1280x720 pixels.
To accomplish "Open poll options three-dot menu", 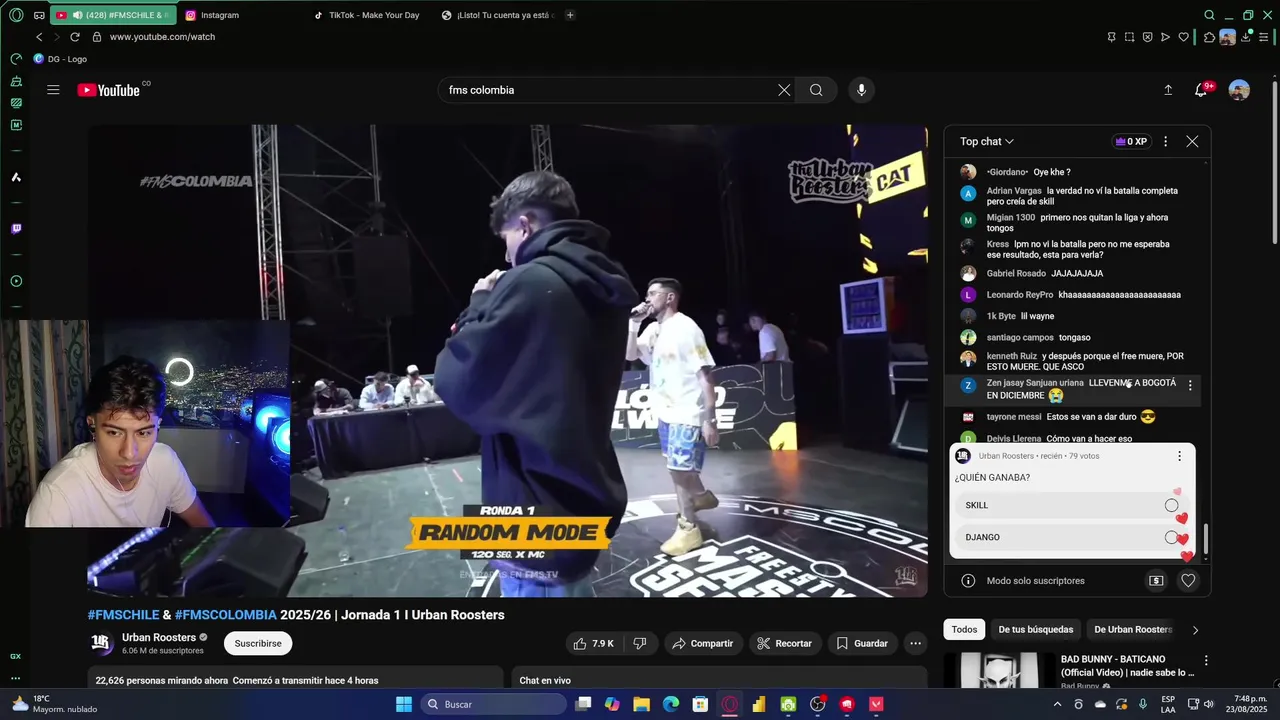I will click(x=1179, y=456).
